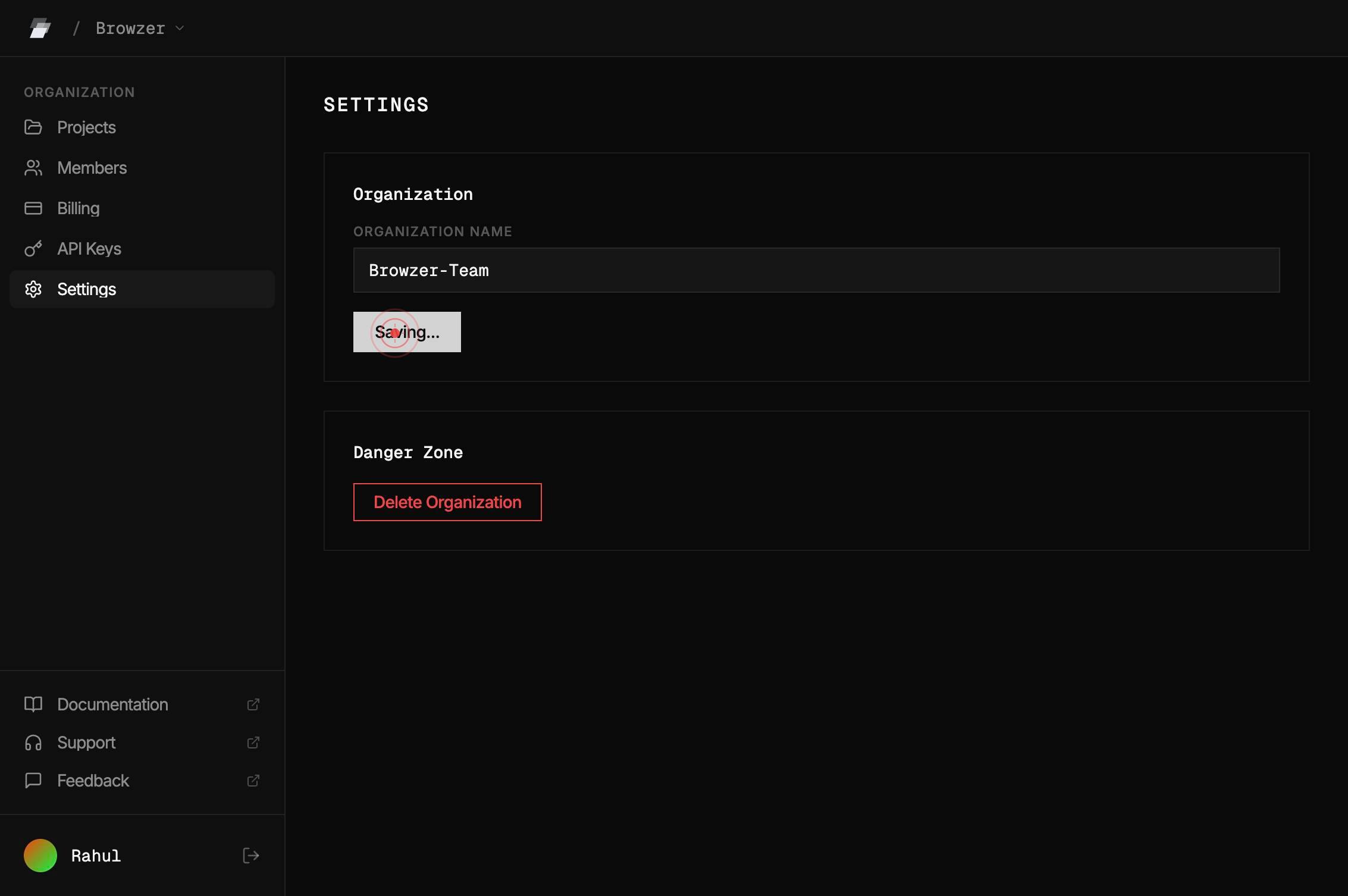The width and height of the screenshot is (1348, 896).
Task: Focus the Organization Name input field
Action: pyautogui.click(x=816, y=270)
